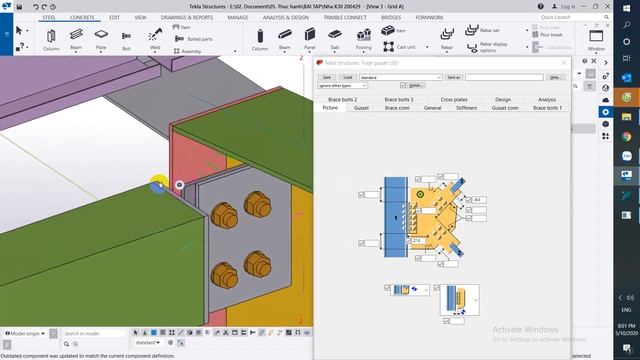Toggle the checkbox at diagram center field
The width and height of the screenshot is (640, 360).
coord(419,211)
